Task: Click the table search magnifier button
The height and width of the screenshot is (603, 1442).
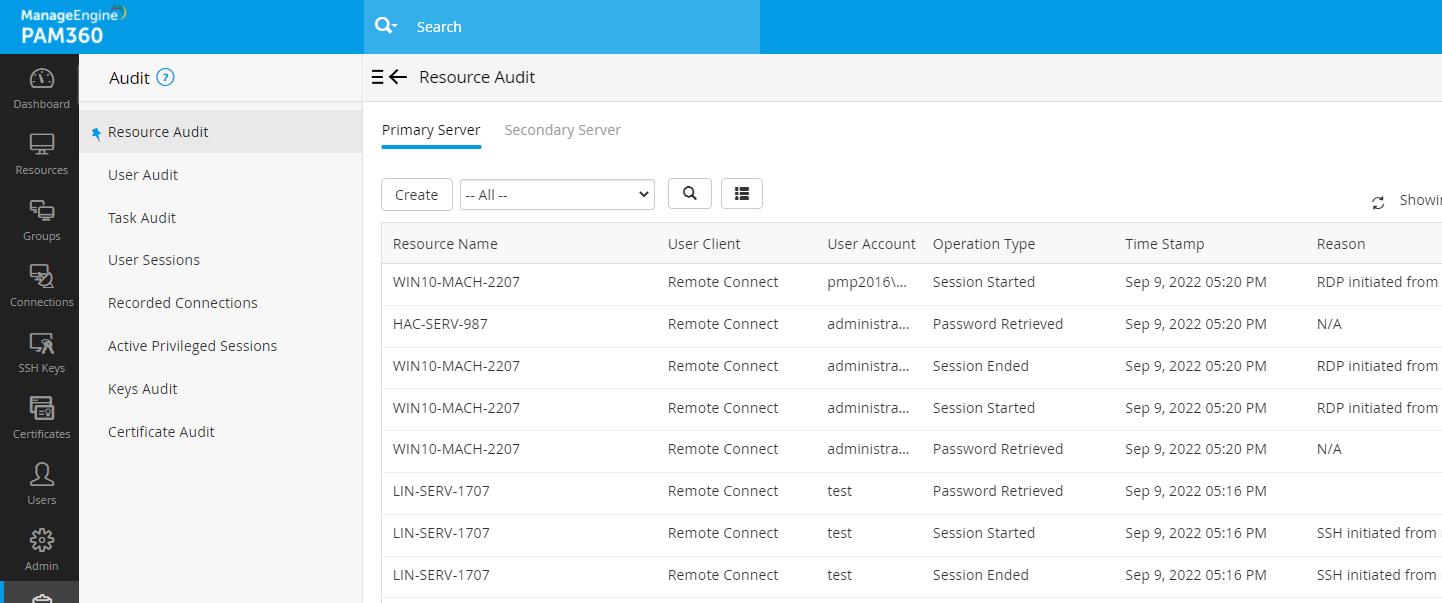Action: pyautogui.click(x=689, y=194)
